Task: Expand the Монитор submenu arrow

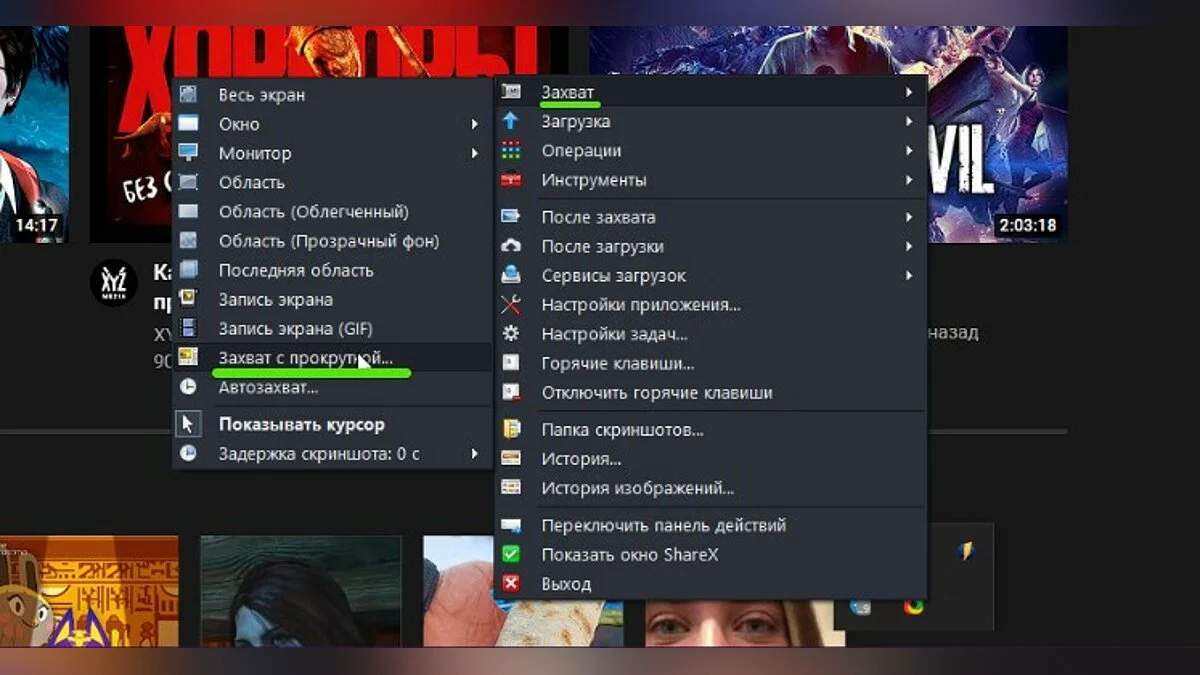Action: pyautogui.click(x=475, y=153)
